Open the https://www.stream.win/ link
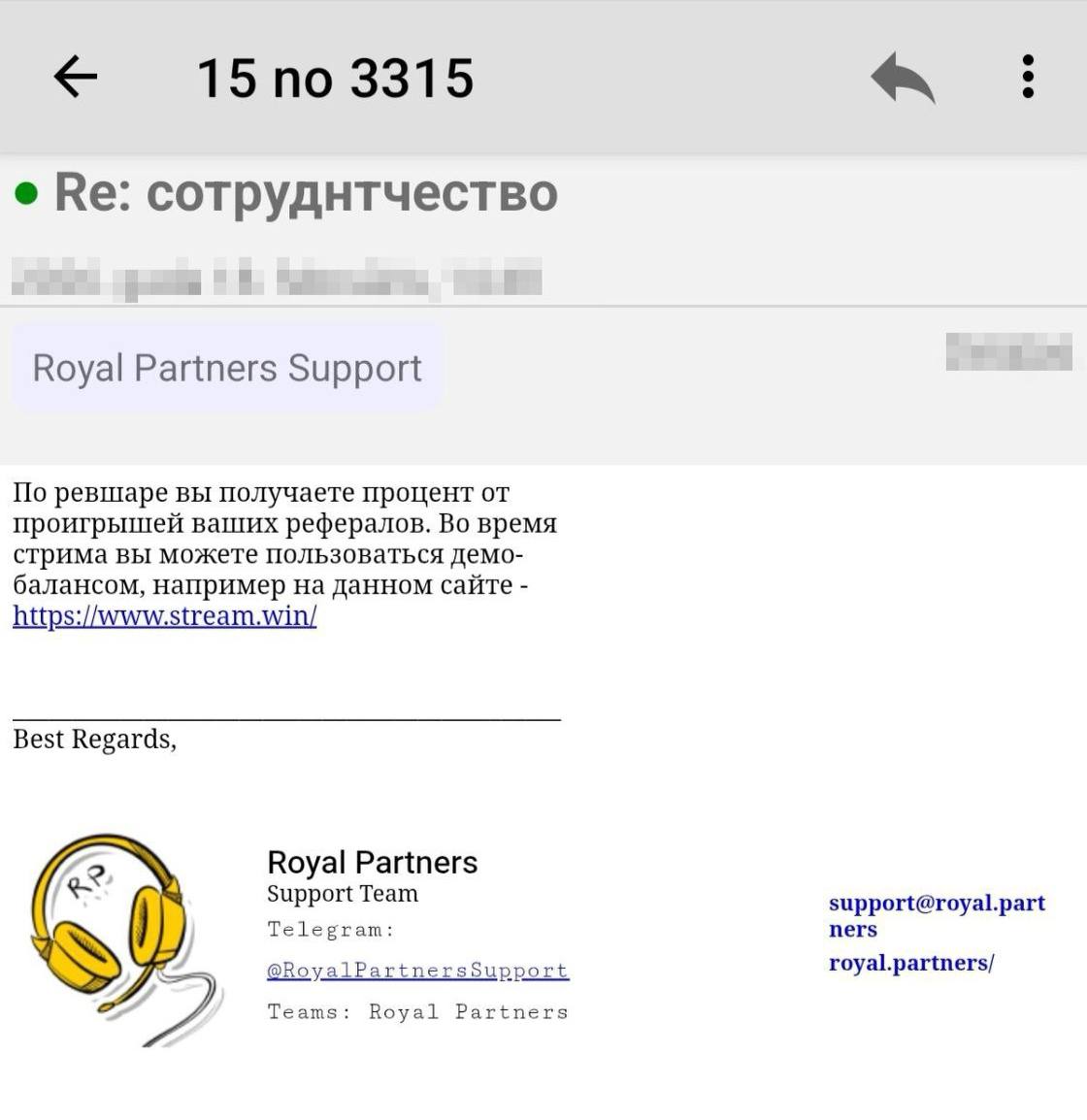Screen dimensions: 1087x1120 [x=165, y=615]
